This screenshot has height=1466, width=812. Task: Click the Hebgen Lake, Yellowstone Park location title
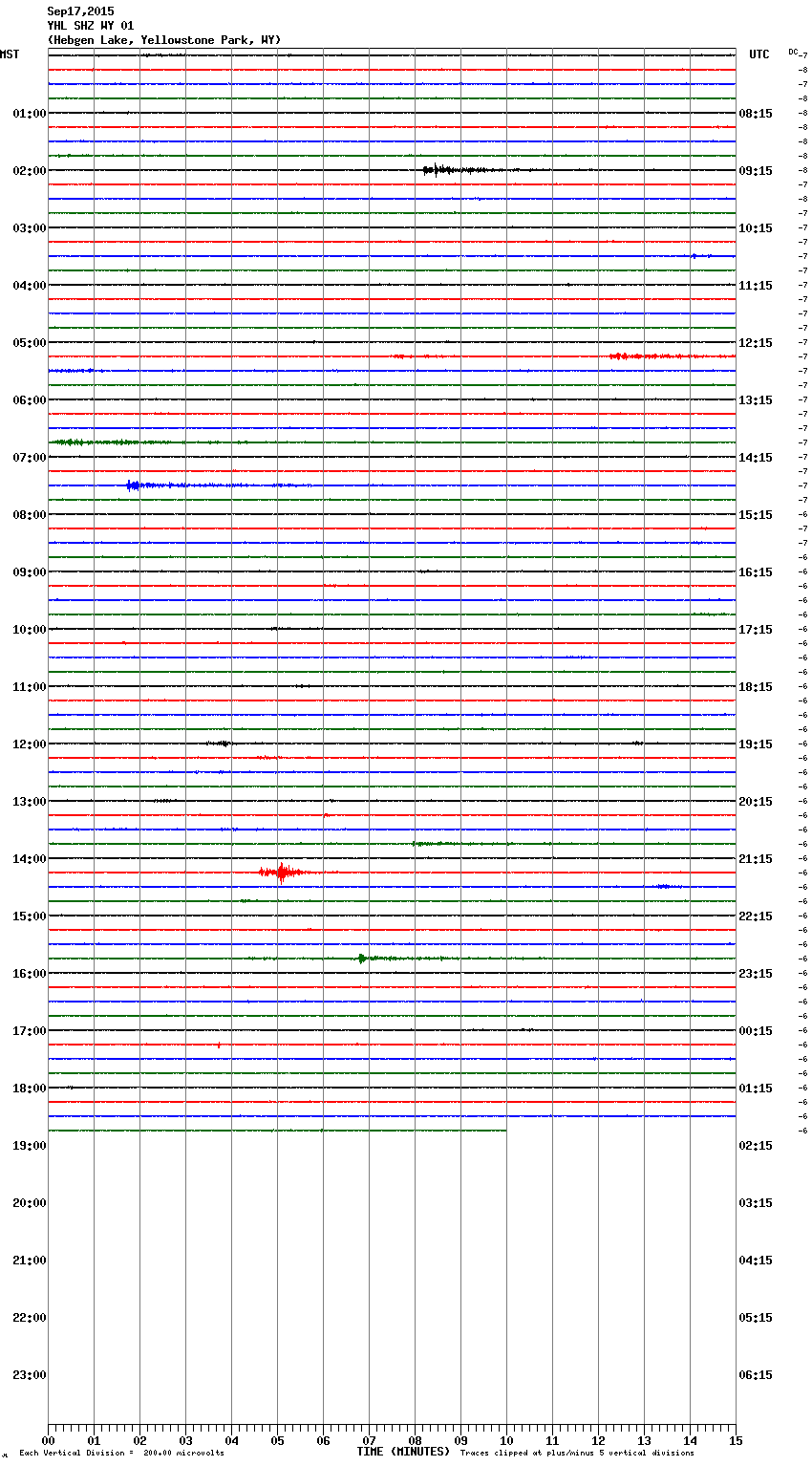[164, 40]
